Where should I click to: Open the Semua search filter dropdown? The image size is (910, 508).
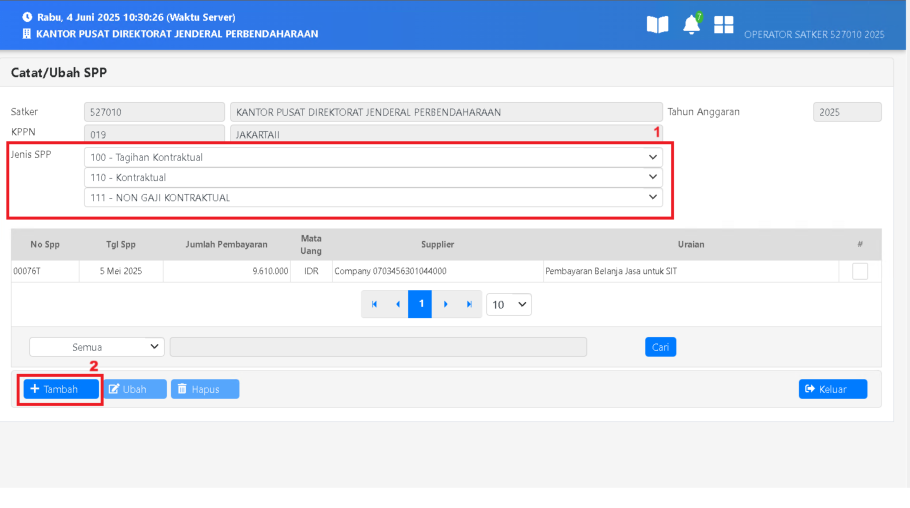pos(97,347)
